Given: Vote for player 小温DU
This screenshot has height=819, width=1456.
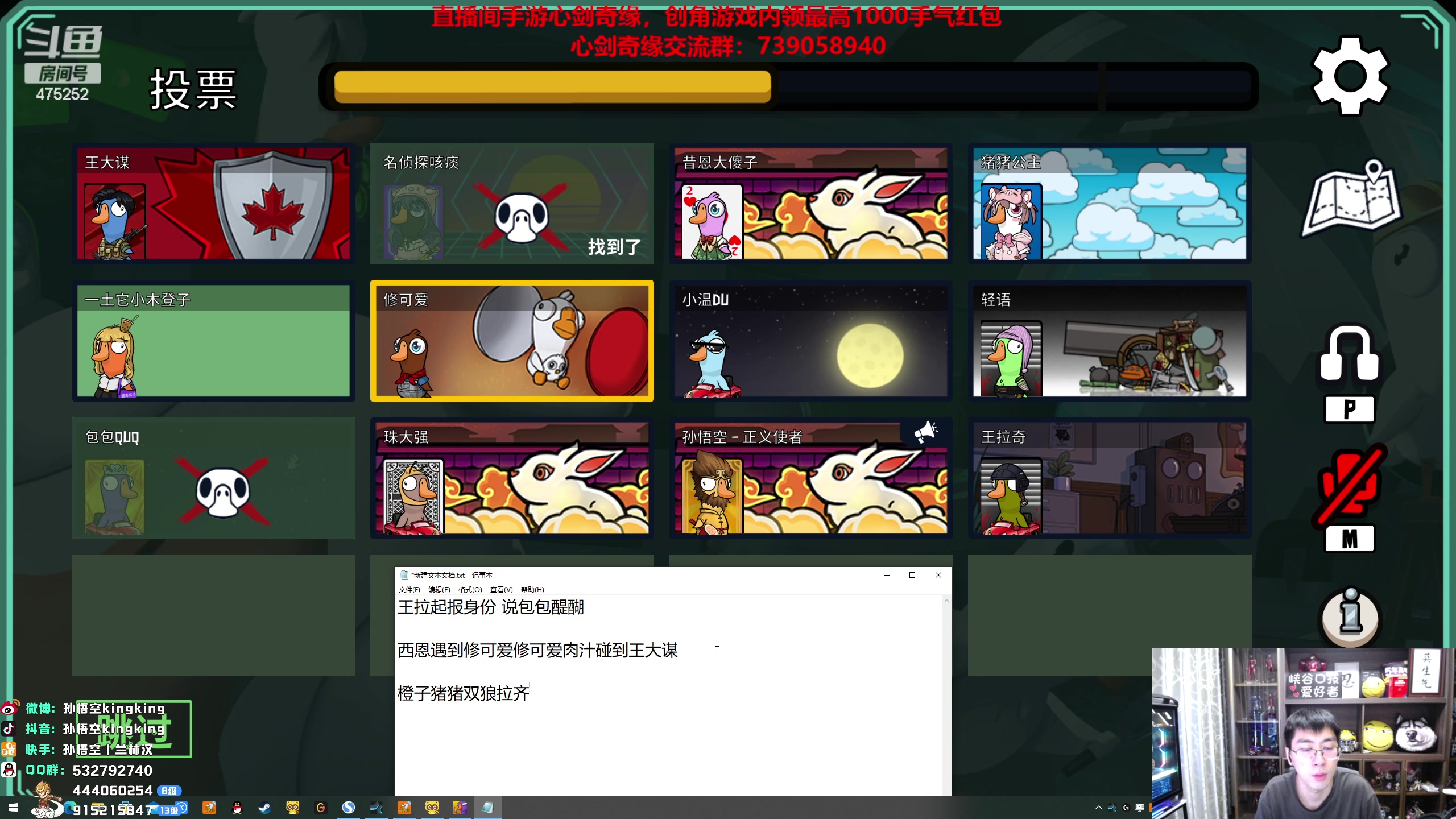Looking at the screenshot, I should click(810, 340).
